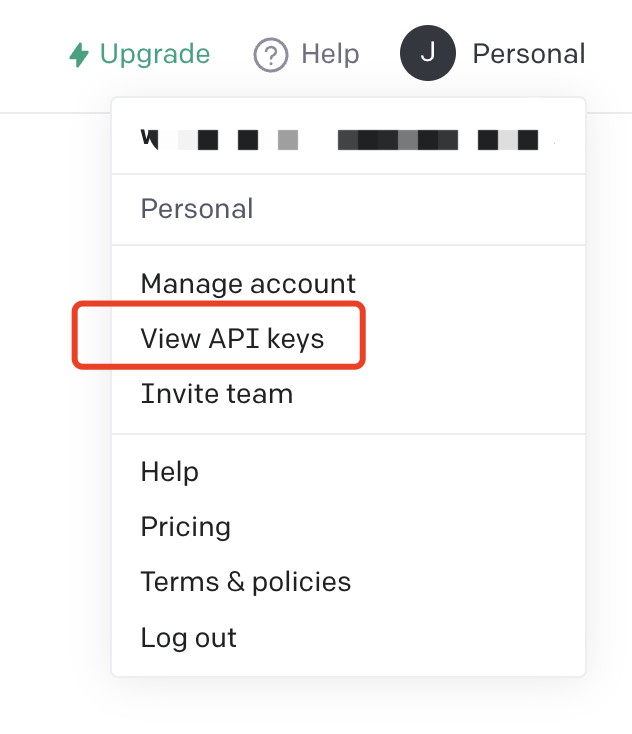Screen dimensions: 632x734
Task: Click the white letter J in the profile circle
Action: [x=427, y=54]
